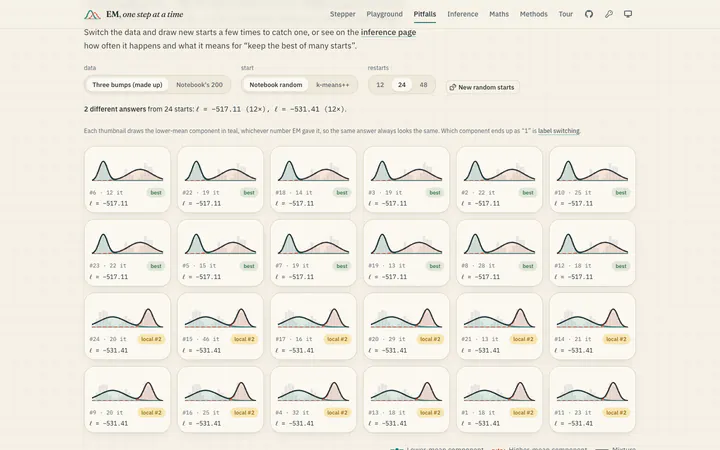
Task: Set restarts to 48
Action: 423,85
